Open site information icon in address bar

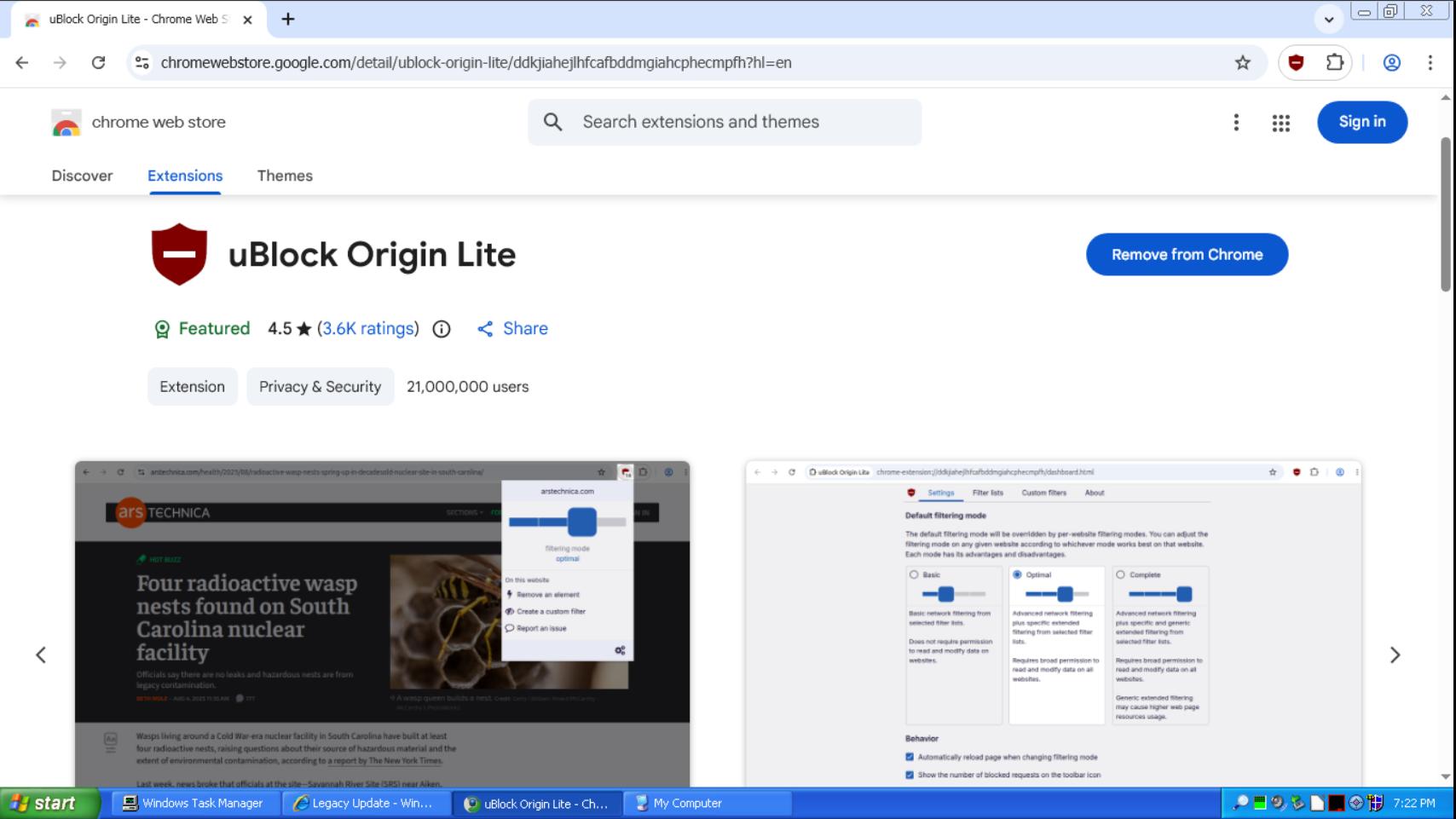coord(142,62)
